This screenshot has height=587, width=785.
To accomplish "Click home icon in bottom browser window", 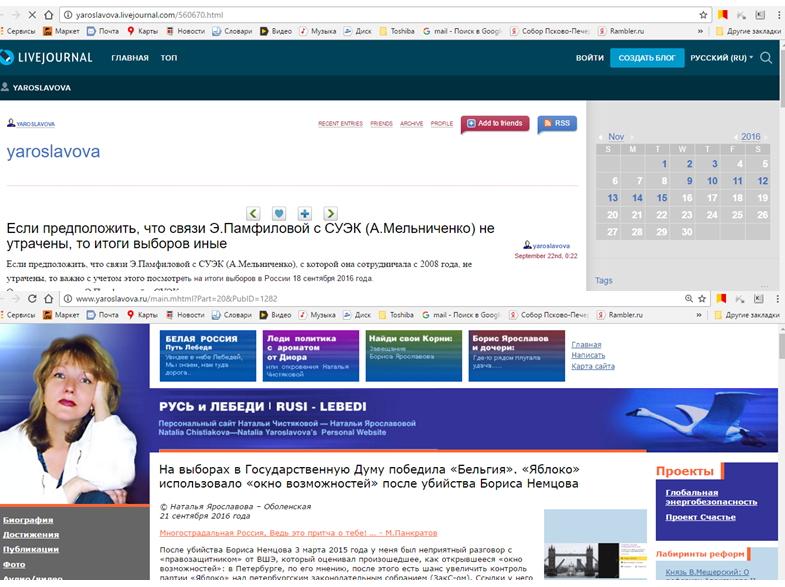I will coord(49,299).
